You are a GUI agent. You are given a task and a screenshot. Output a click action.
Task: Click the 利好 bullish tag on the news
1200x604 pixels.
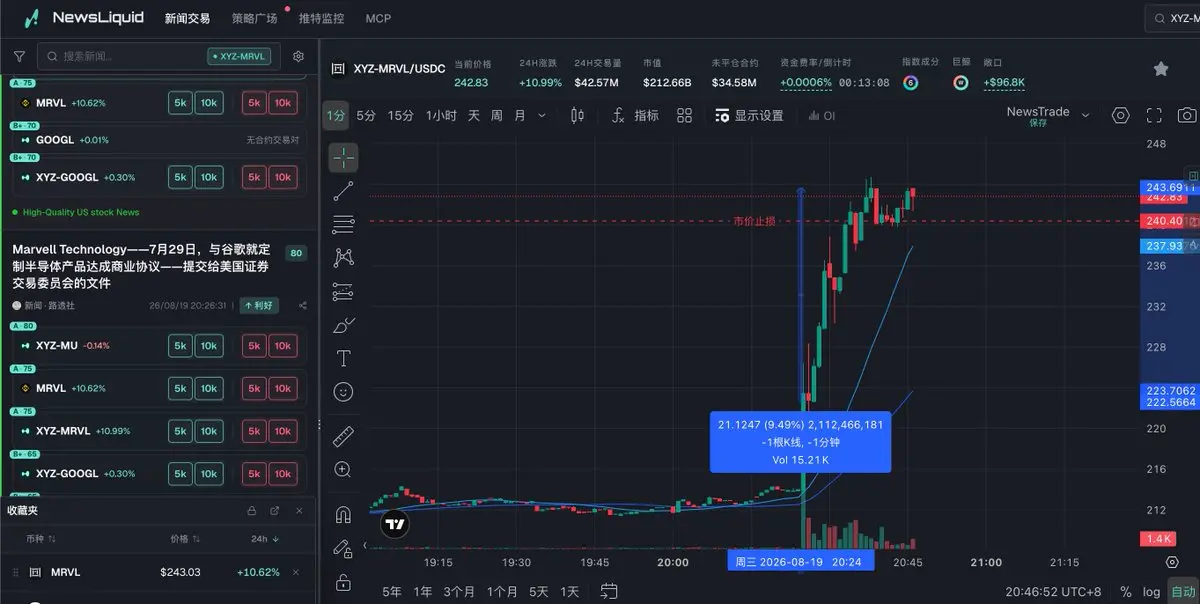260,306
